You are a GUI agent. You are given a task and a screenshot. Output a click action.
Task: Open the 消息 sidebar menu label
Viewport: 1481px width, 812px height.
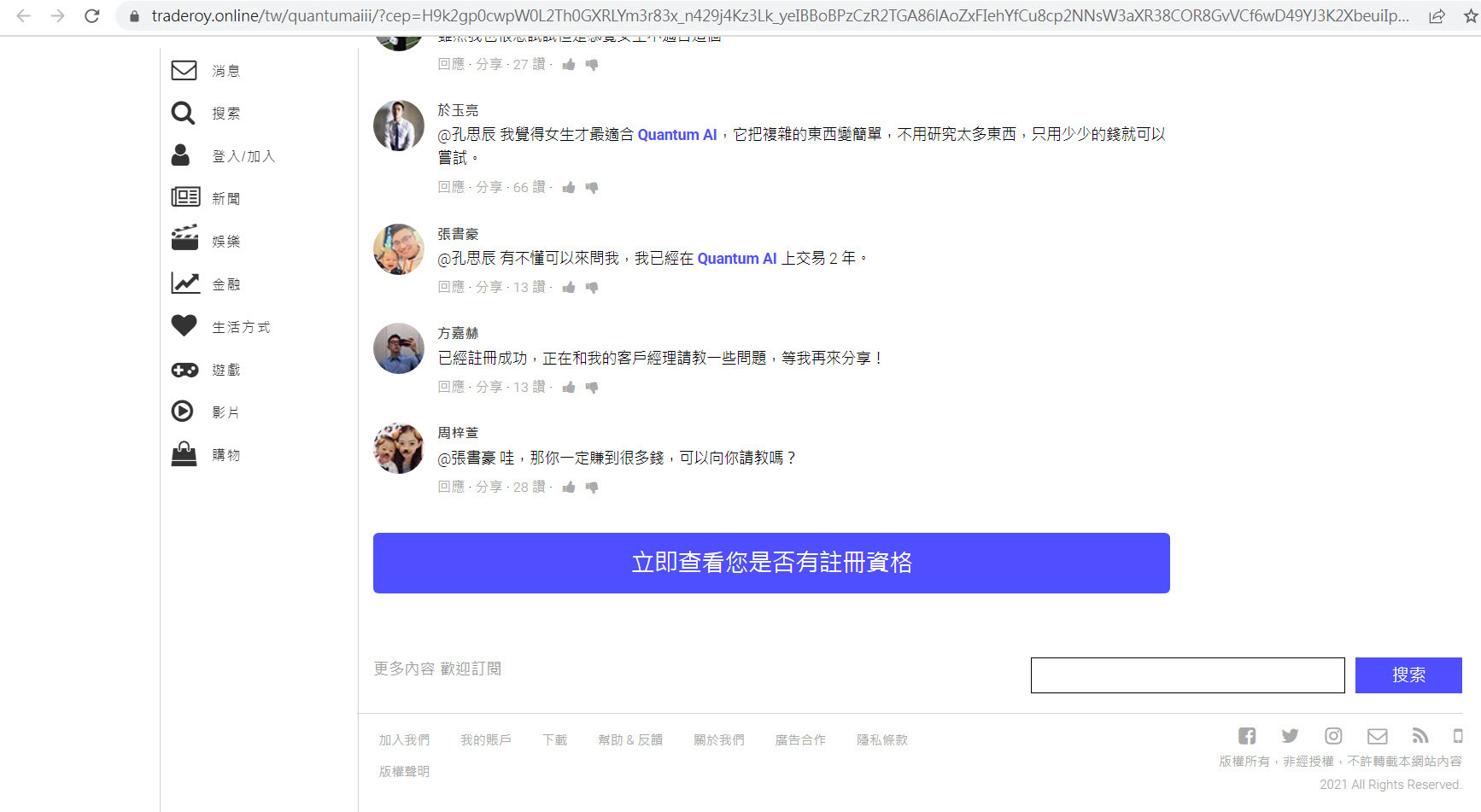click(x=226, y=71)
